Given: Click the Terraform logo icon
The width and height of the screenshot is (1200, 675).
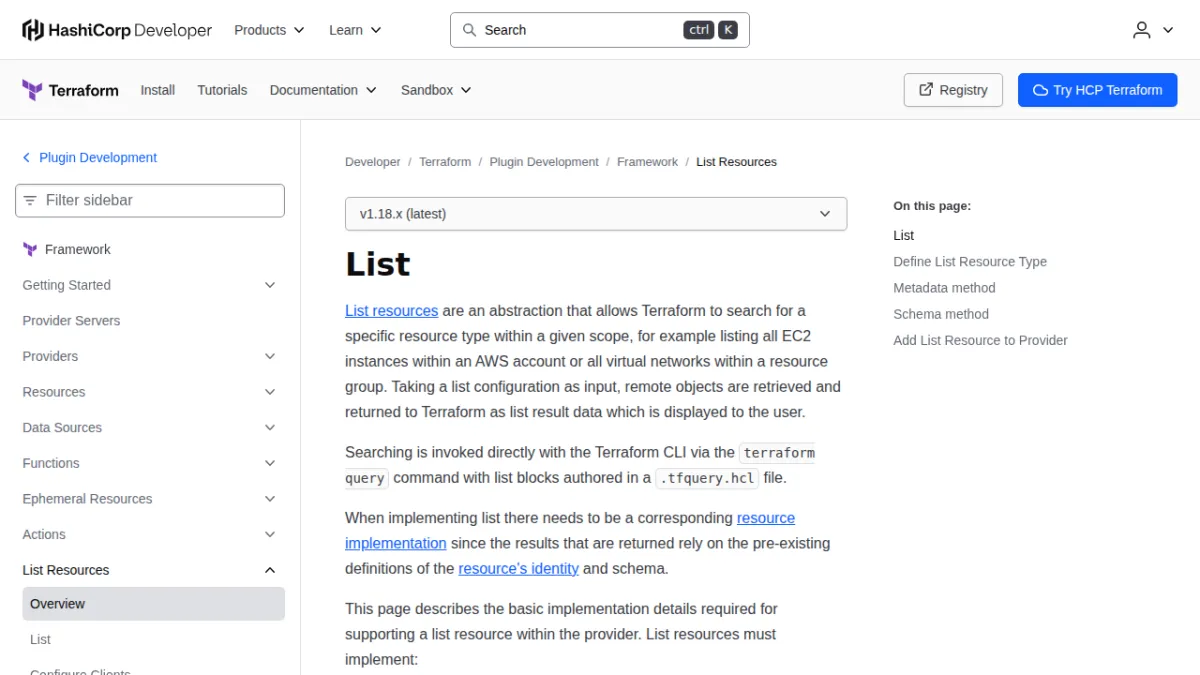Looking at the screenshot, I should click(x=32, y=90).
